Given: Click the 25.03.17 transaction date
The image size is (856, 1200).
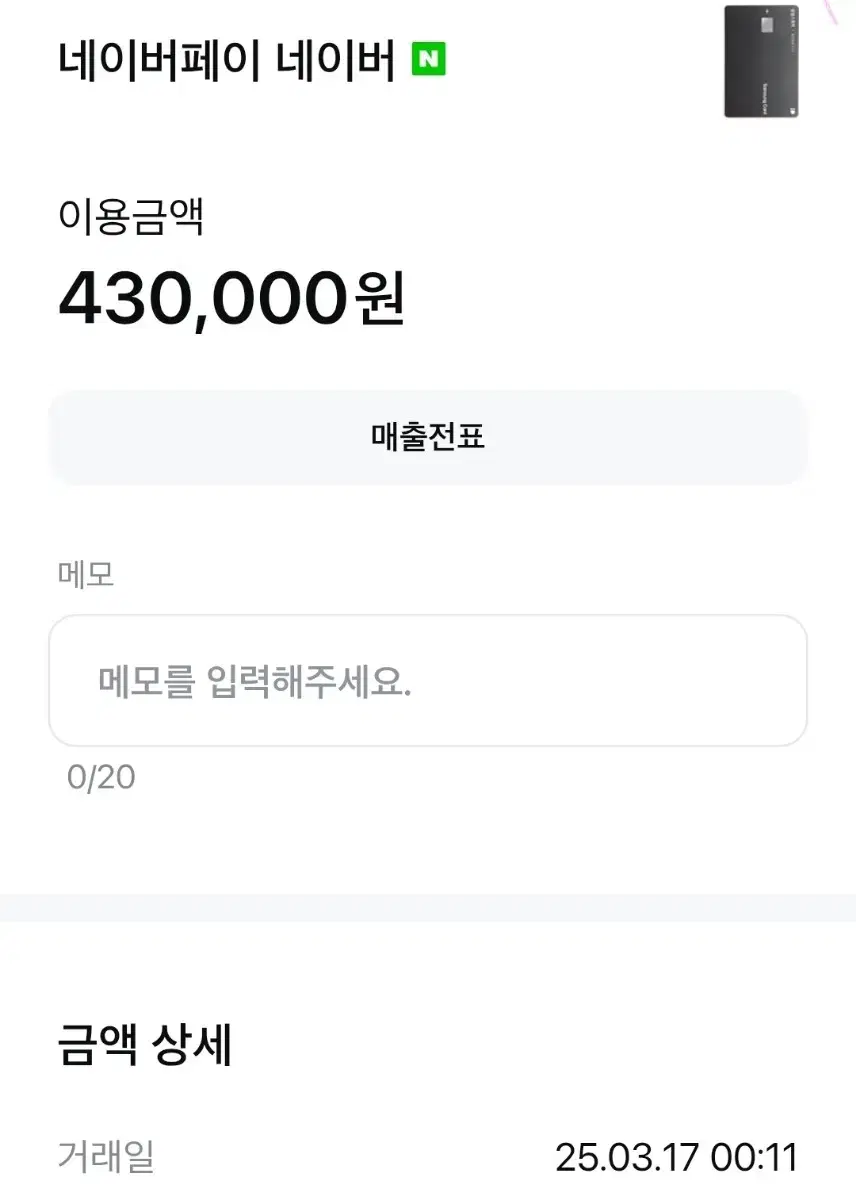Looking at the screenshot, I should click(627, 1158).
